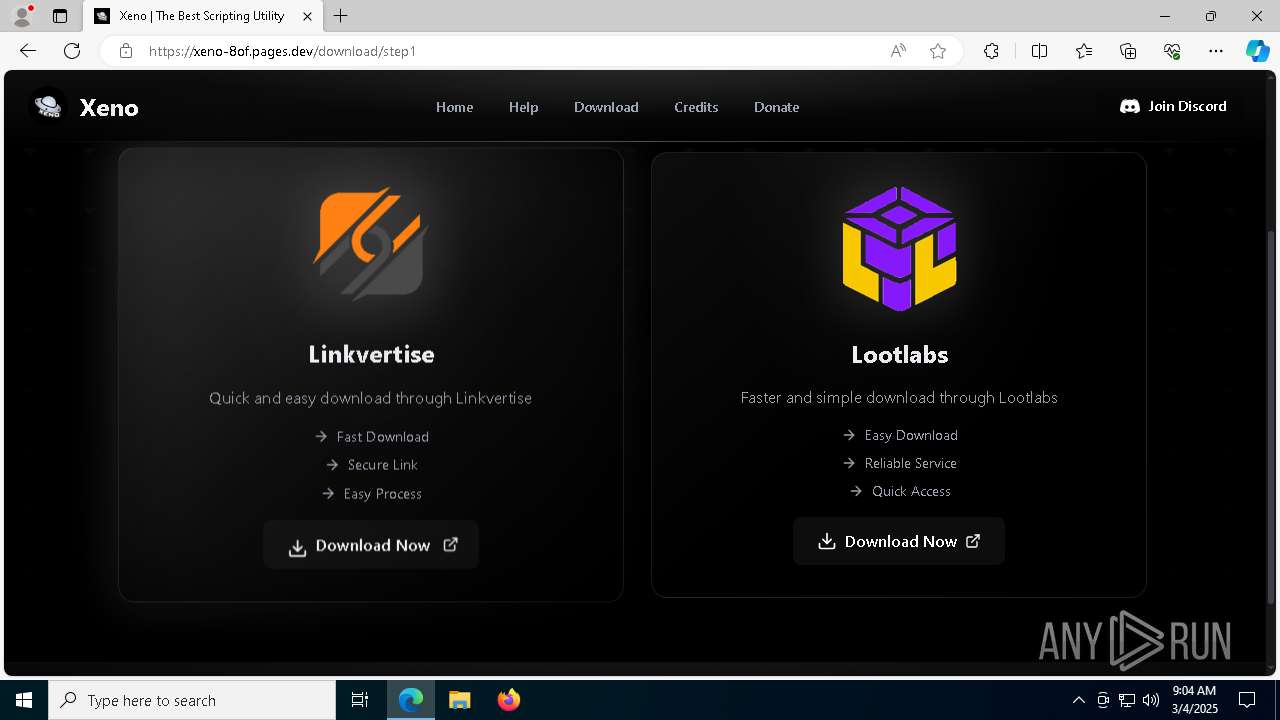Click Microsoft Edge taskbar icon
Screen dimensions: 1280x720
411,700
